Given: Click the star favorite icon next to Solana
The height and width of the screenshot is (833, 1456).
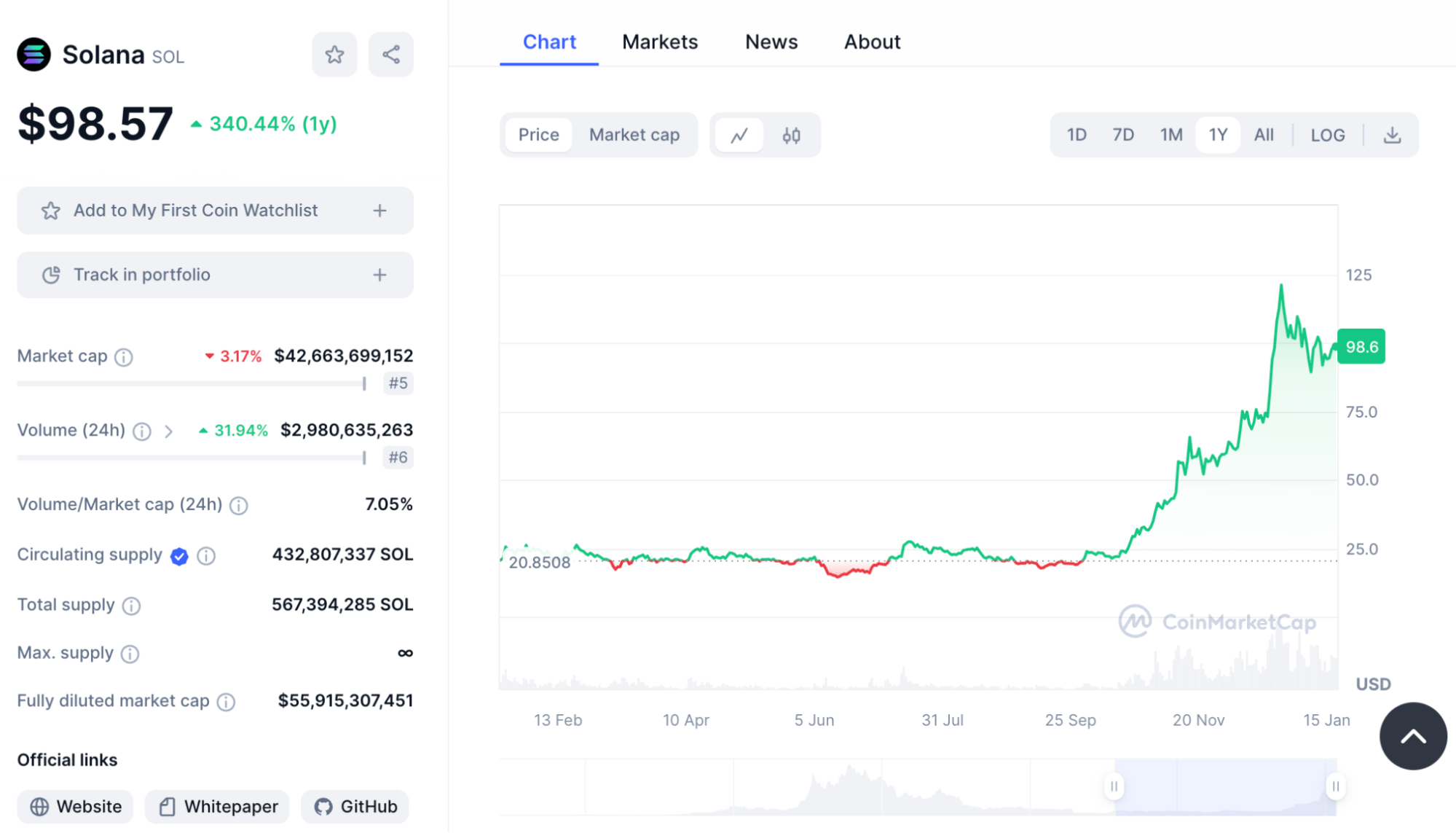Looking at the screenshot, I should pos(334,55).
